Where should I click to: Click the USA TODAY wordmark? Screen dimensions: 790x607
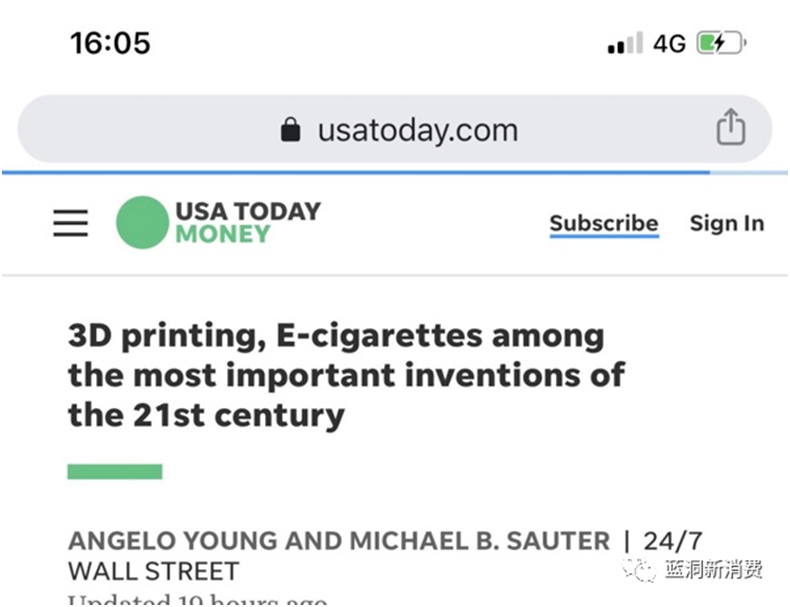(248, 211)
